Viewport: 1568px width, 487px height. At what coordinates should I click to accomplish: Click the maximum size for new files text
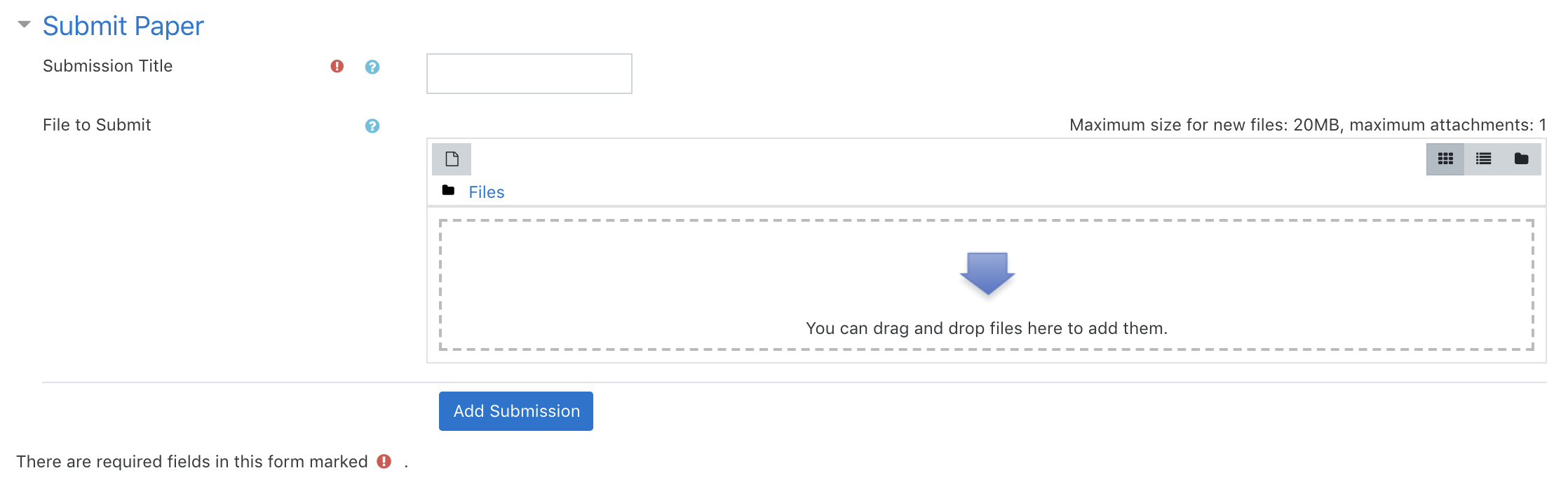click(1308, 125)
